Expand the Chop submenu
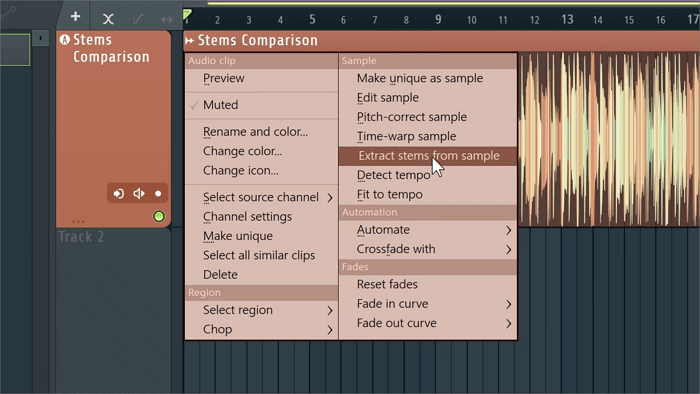Screen dimensions: 700x394 [261, 329]
